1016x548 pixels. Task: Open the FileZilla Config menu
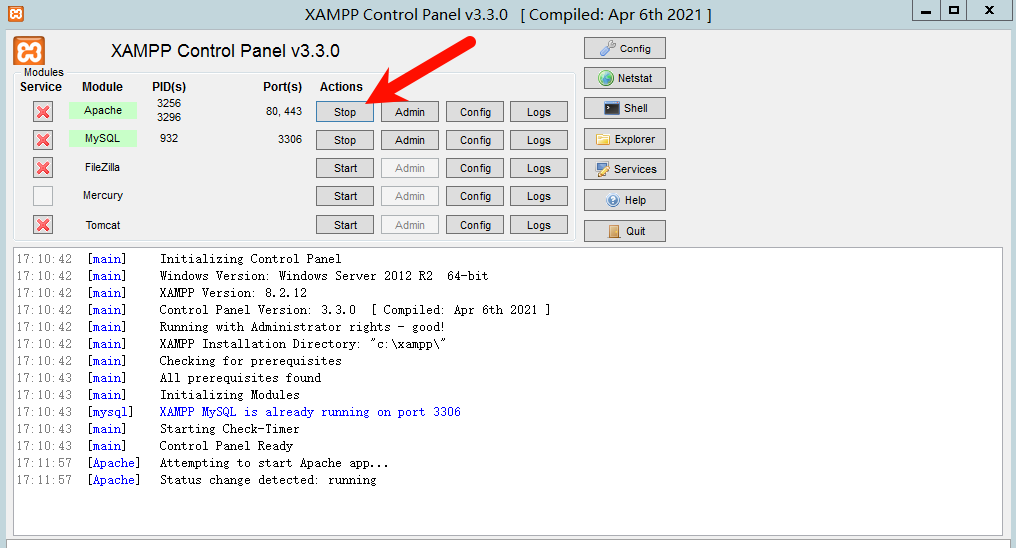475,168
